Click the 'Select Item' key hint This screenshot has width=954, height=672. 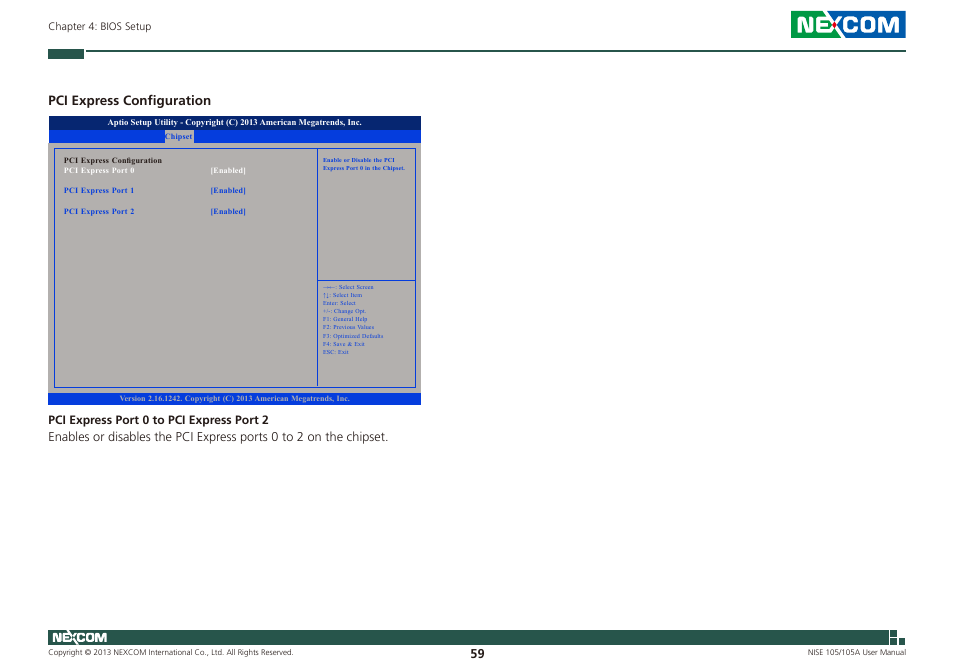point(343,295)
